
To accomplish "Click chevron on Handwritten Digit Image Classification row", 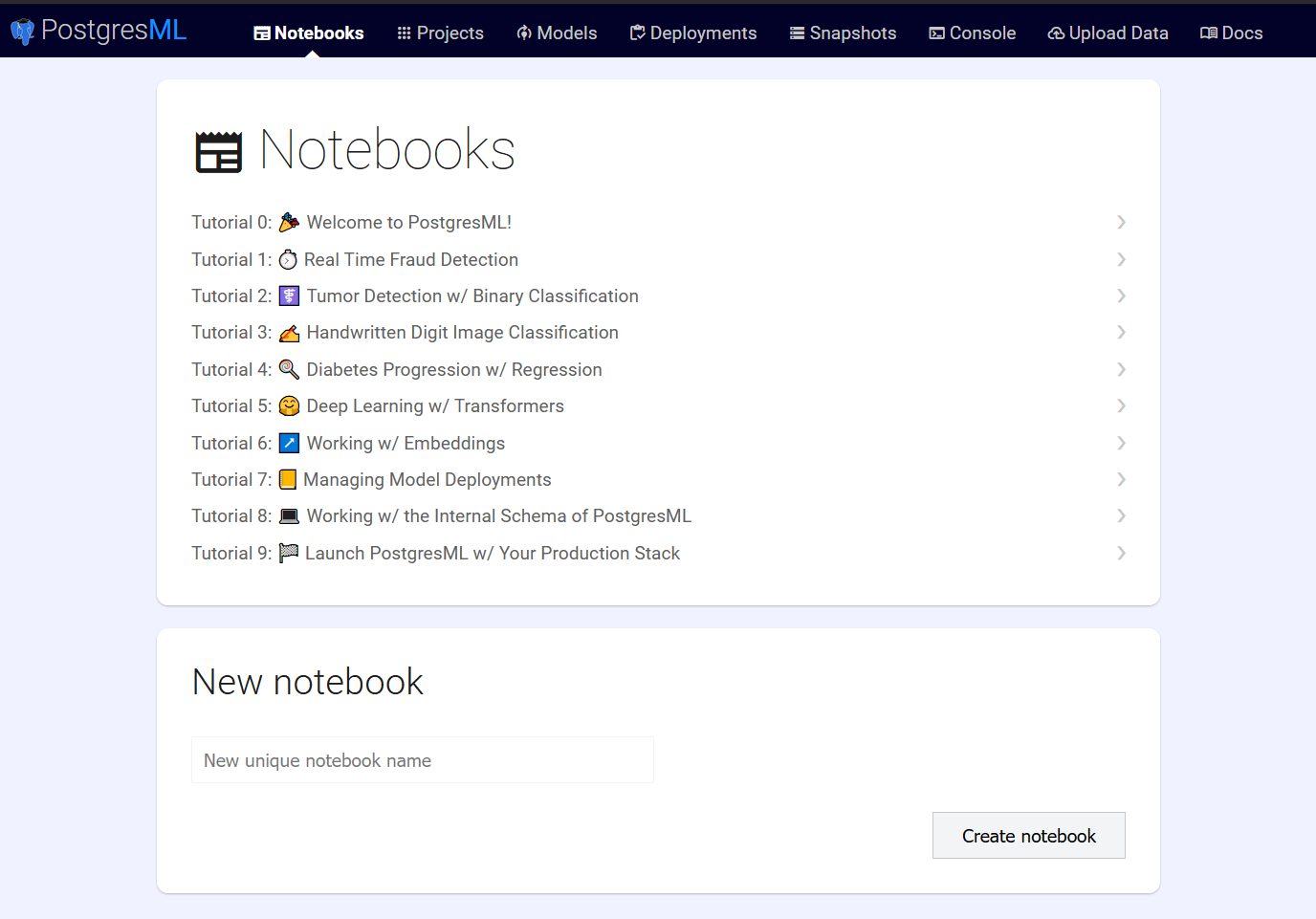I will coord(1121,333).
